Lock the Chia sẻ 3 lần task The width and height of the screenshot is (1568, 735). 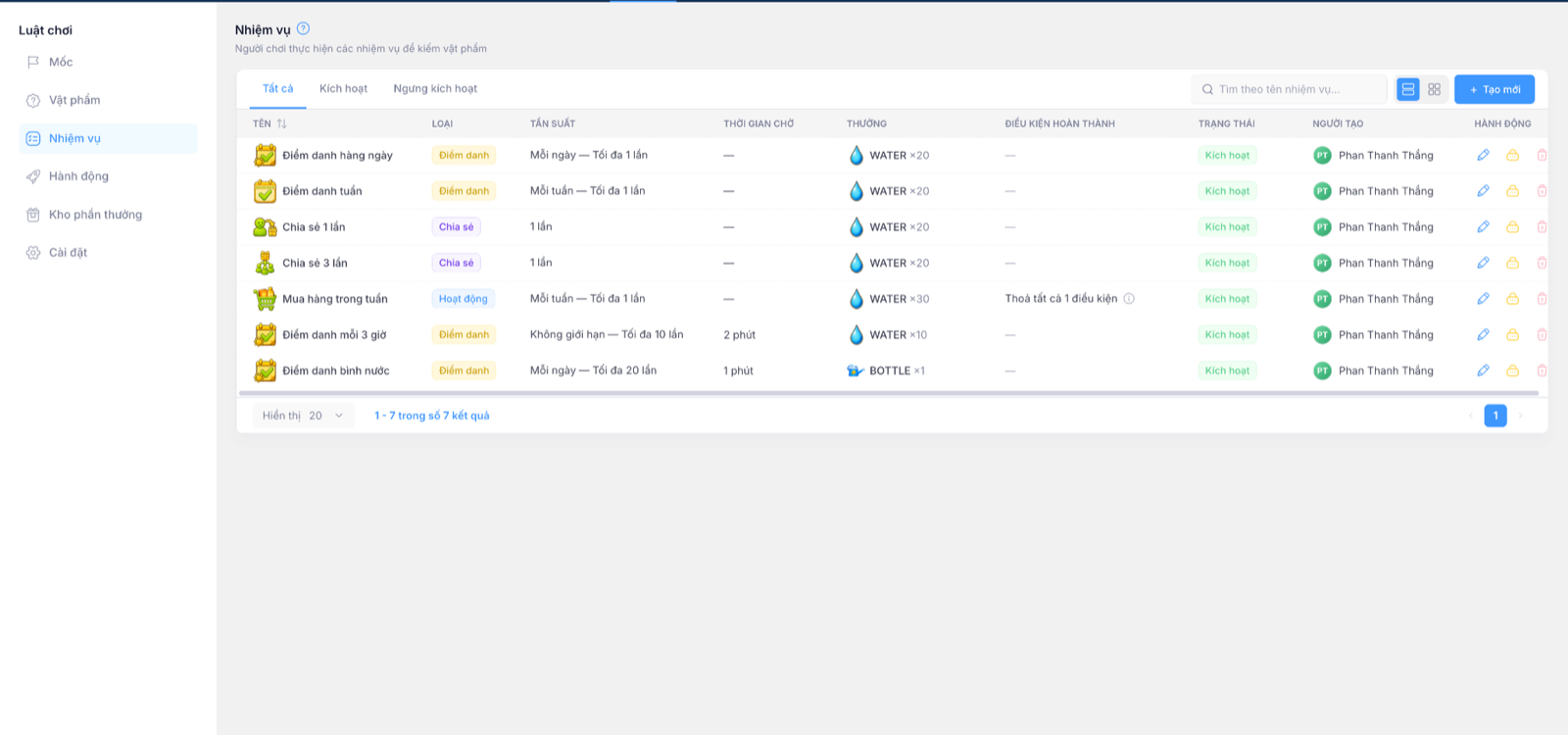tap(1512, 263)
